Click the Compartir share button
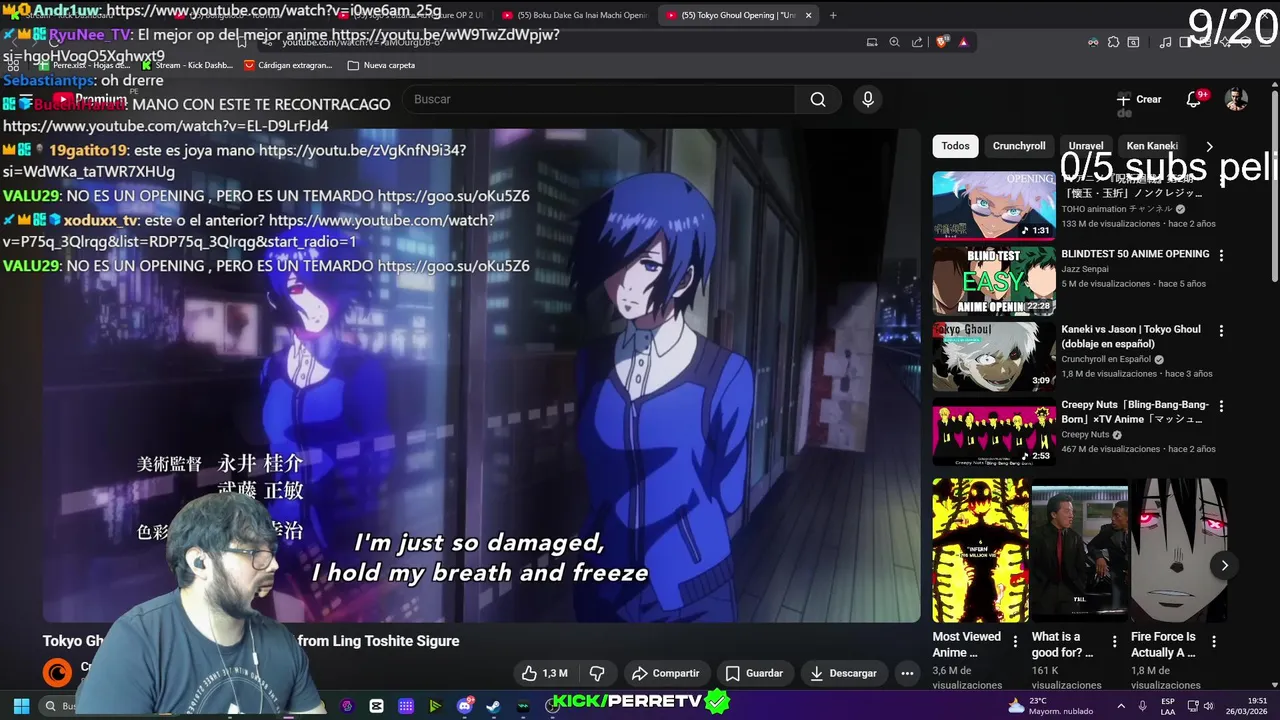1280x720 pixels. coord(665,673)
